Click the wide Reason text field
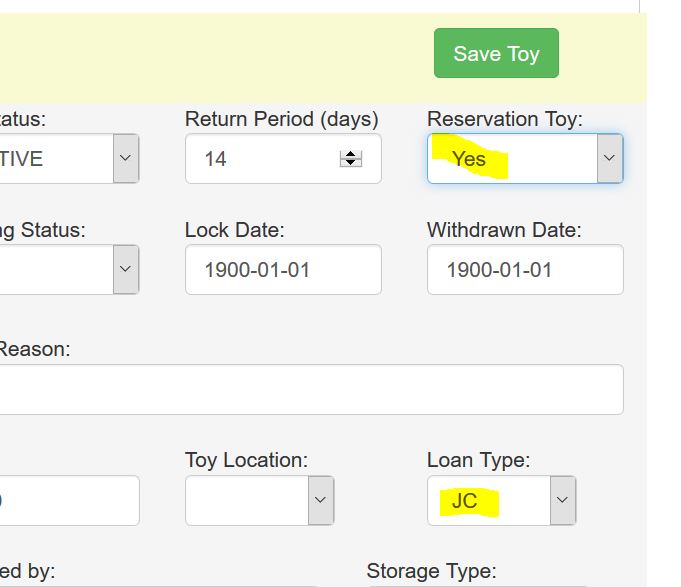Image resolution: width=681 pixels, height=587 pixels. pyautogui.click(x=310, y=390)
